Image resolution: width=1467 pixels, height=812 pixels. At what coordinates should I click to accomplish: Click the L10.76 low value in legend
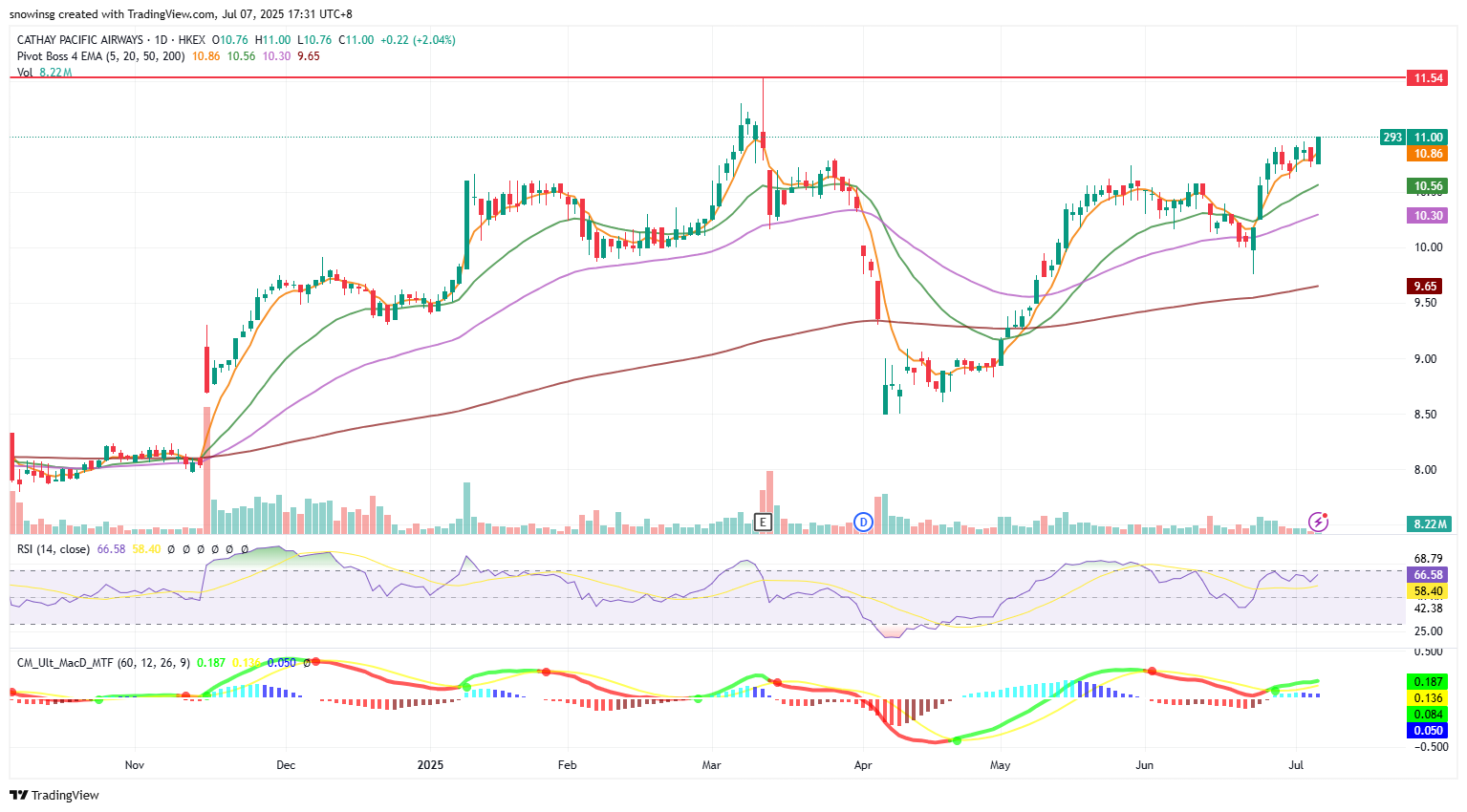coord(314,40)
